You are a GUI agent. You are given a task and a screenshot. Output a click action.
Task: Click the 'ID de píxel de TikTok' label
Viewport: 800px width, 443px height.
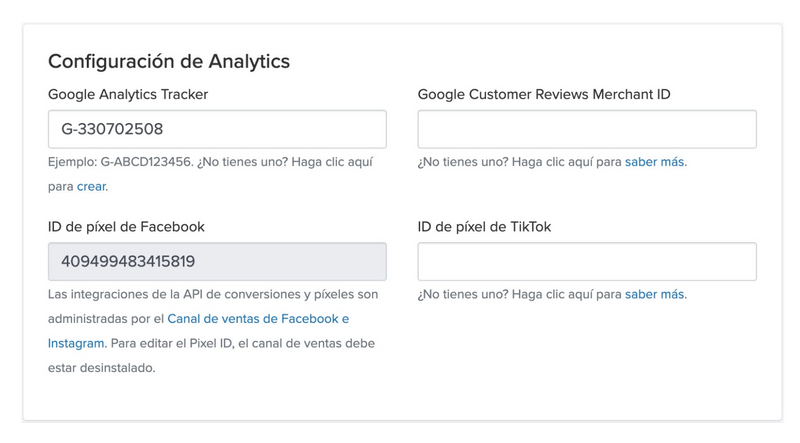(x=484, y=227)
